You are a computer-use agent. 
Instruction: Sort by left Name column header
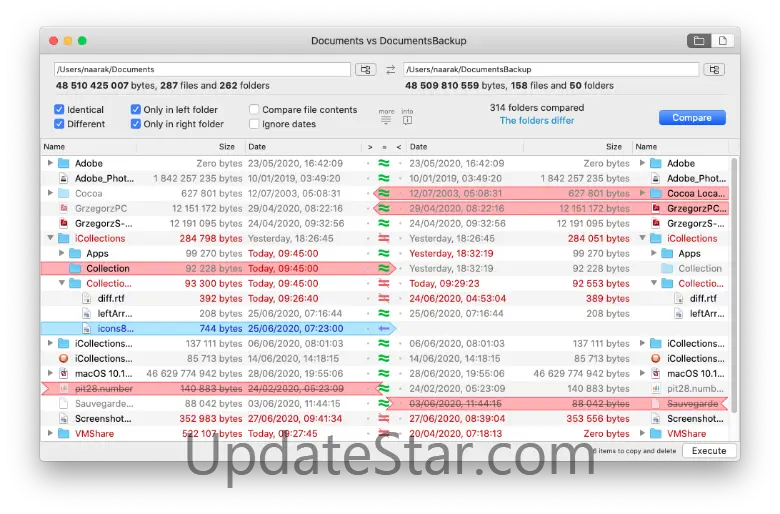89,147
